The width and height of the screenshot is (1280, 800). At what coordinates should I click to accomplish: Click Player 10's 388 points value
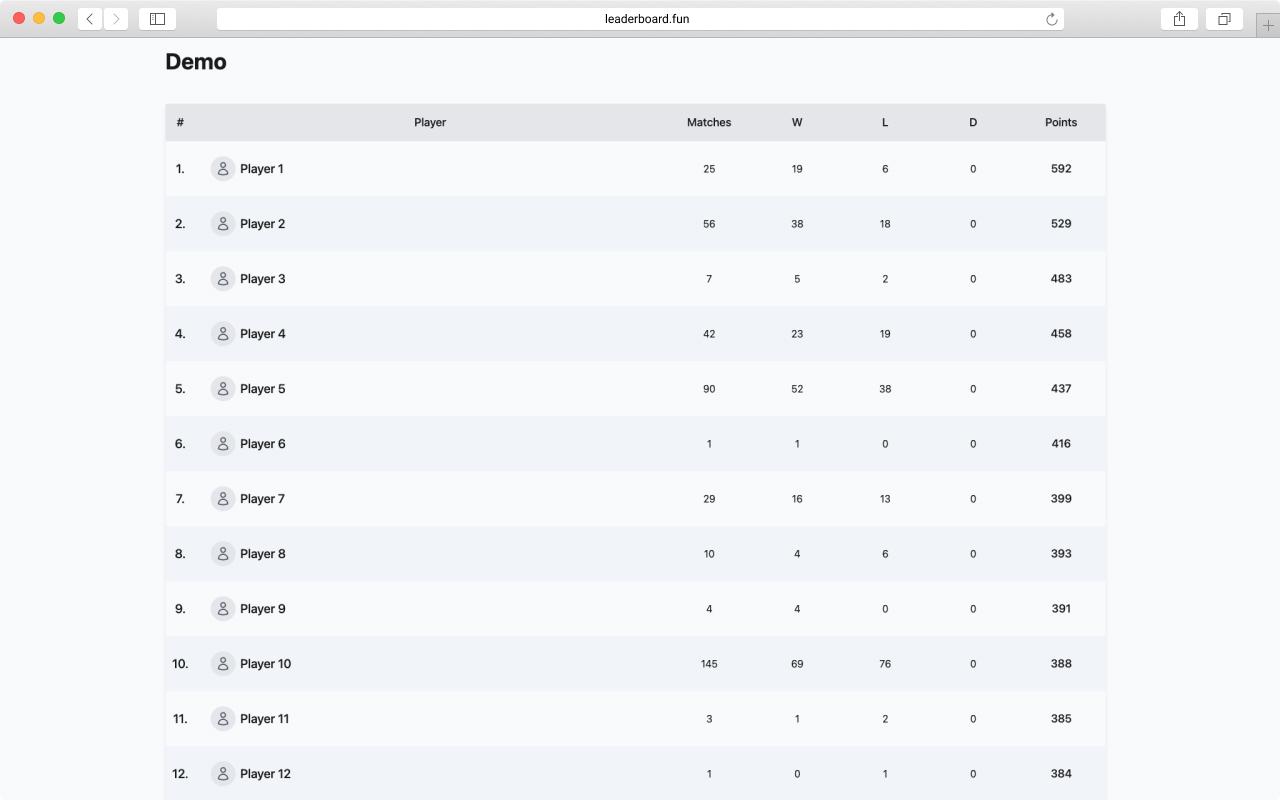pos(1061,664)
